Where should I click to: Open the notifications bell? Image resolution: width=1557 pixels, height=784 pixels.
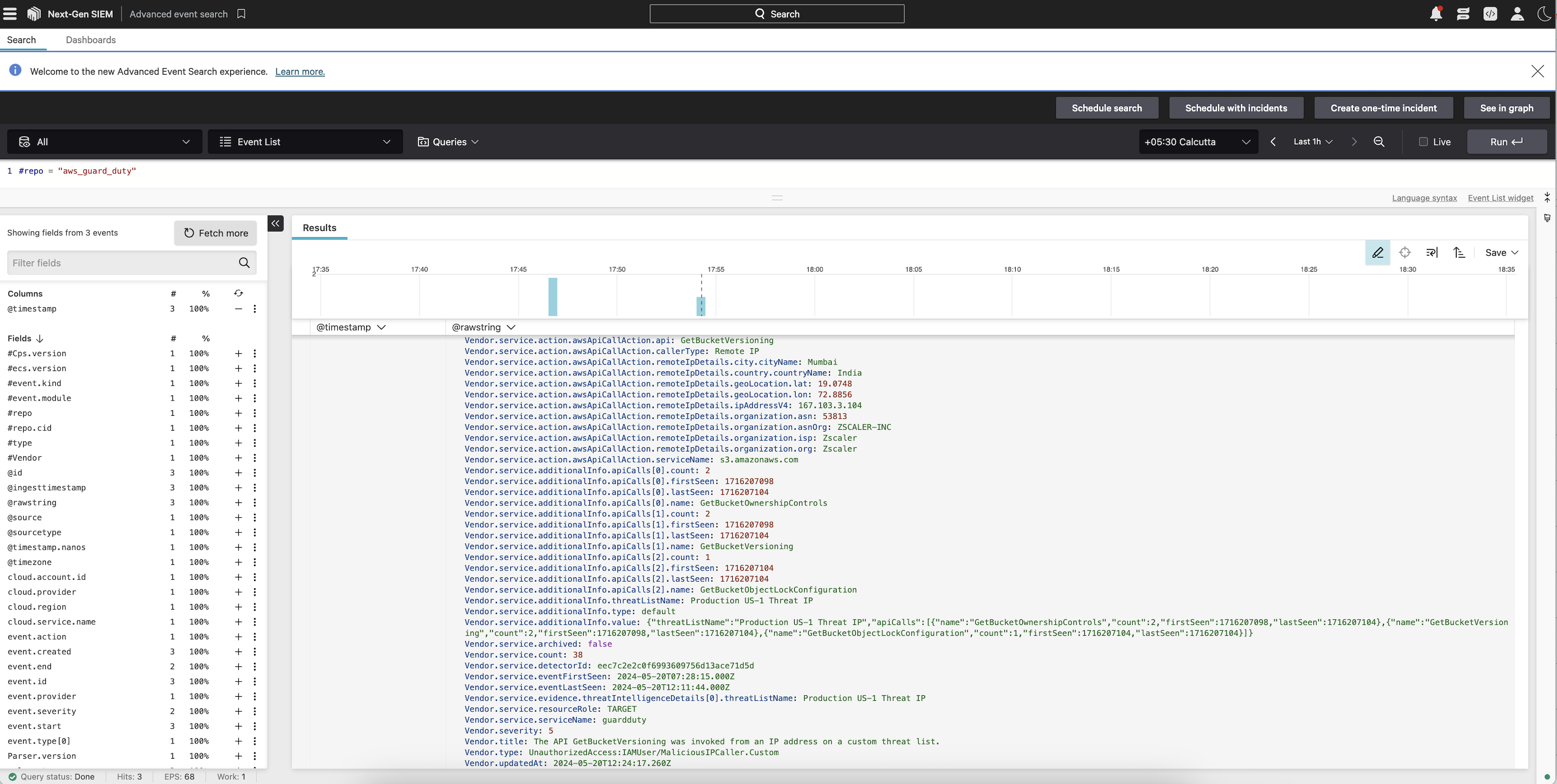tap(1436, 14)
